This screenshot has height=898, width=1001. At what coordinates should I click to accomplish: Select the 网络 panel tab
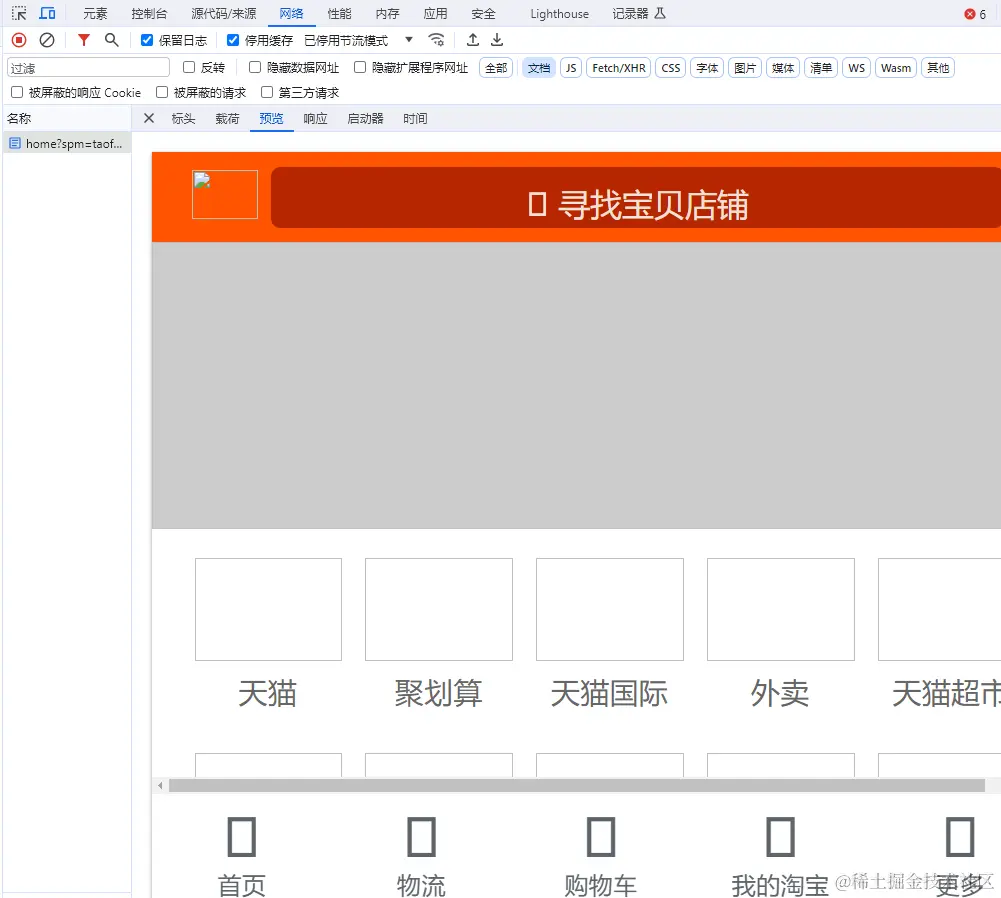[x=292, y=13]
